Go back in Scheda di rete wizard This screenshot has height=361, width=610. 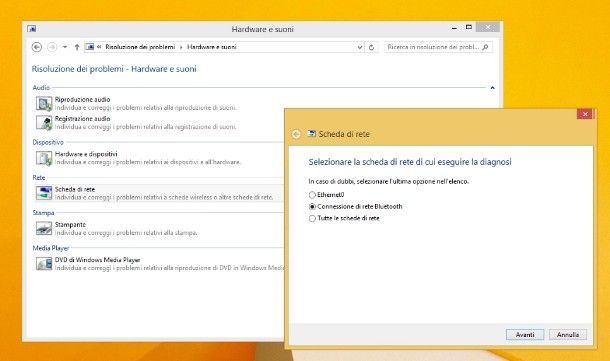(x=296, y=134)
